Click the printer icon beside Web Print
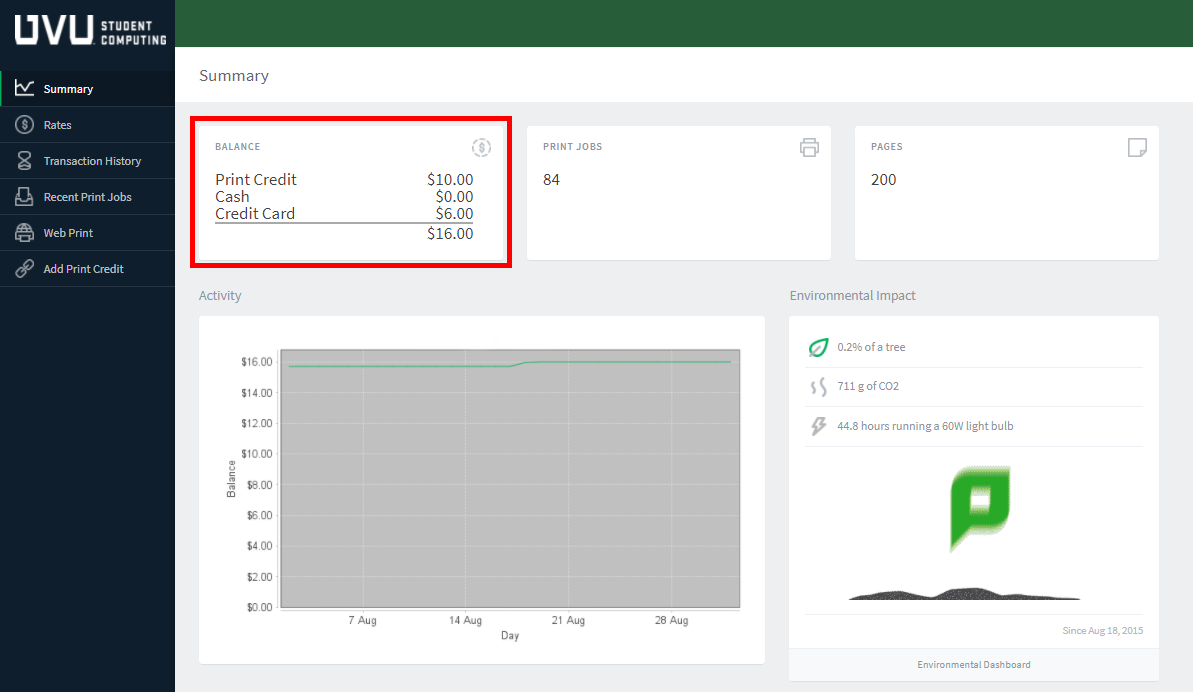 pyautogui.click(x=25, y=232)
